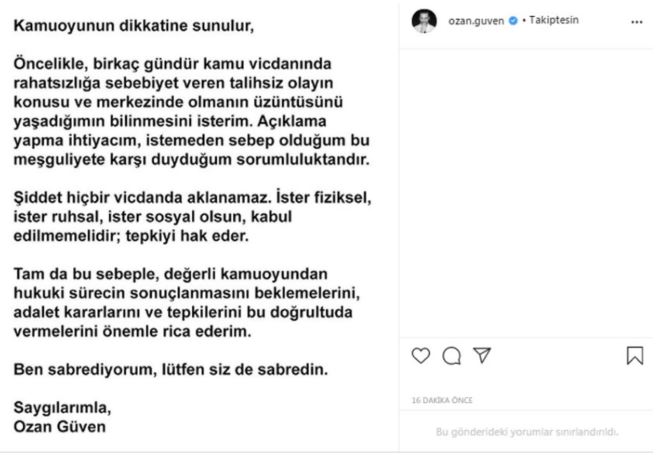The width and height of the screenshot is (656, 455).
Task: Like the post with heart icon
Action: point(420,355)
